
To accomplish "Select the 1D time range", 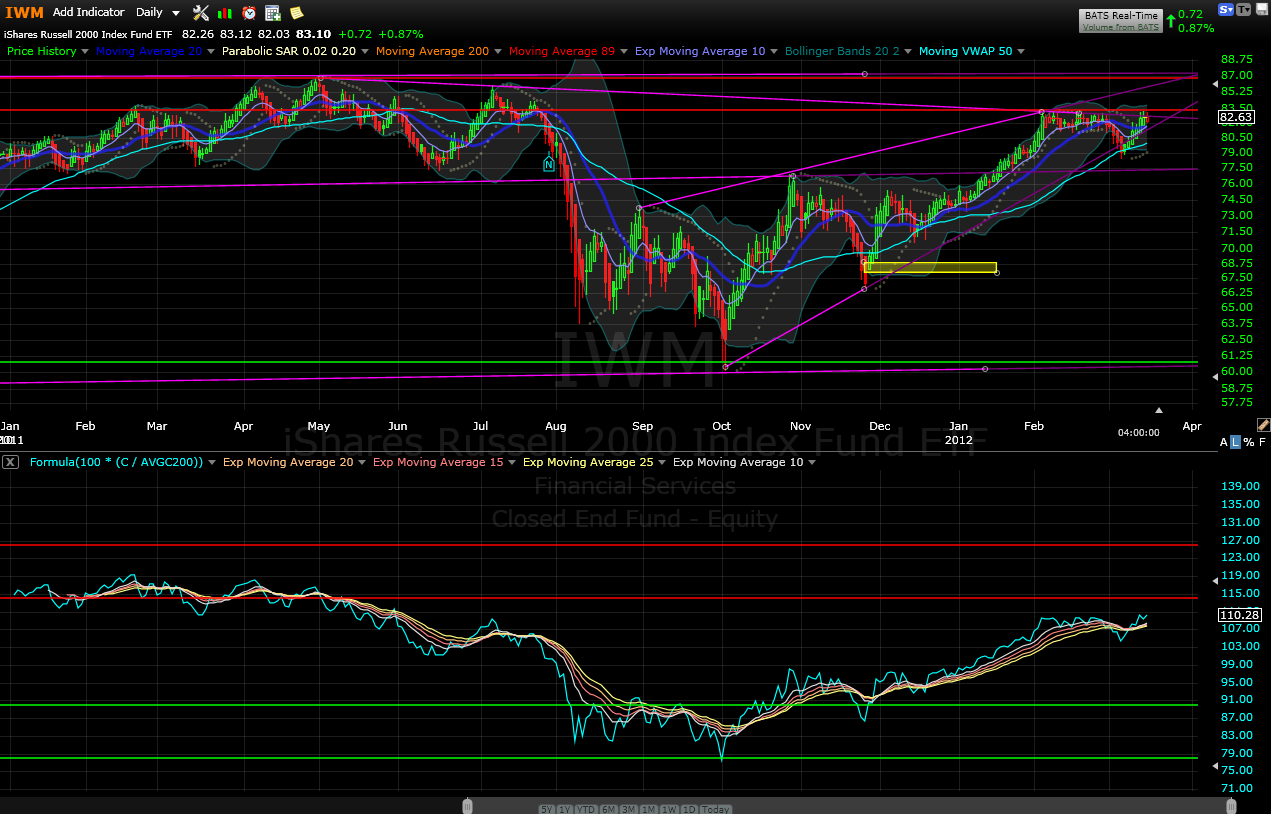I will (689, 809).
